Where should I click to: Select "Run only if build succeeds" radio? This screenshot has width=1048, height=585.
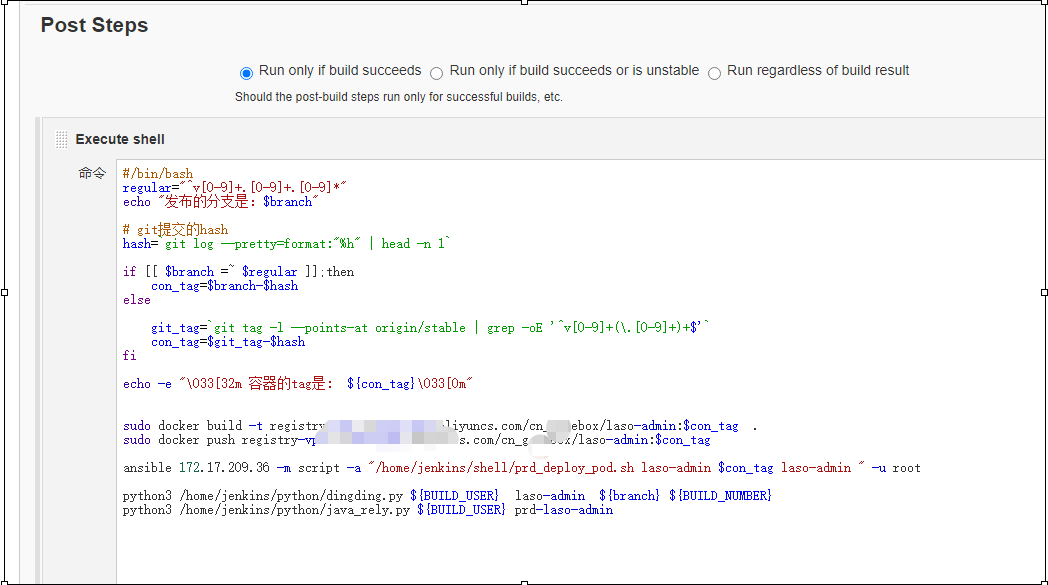click(247, 73)
